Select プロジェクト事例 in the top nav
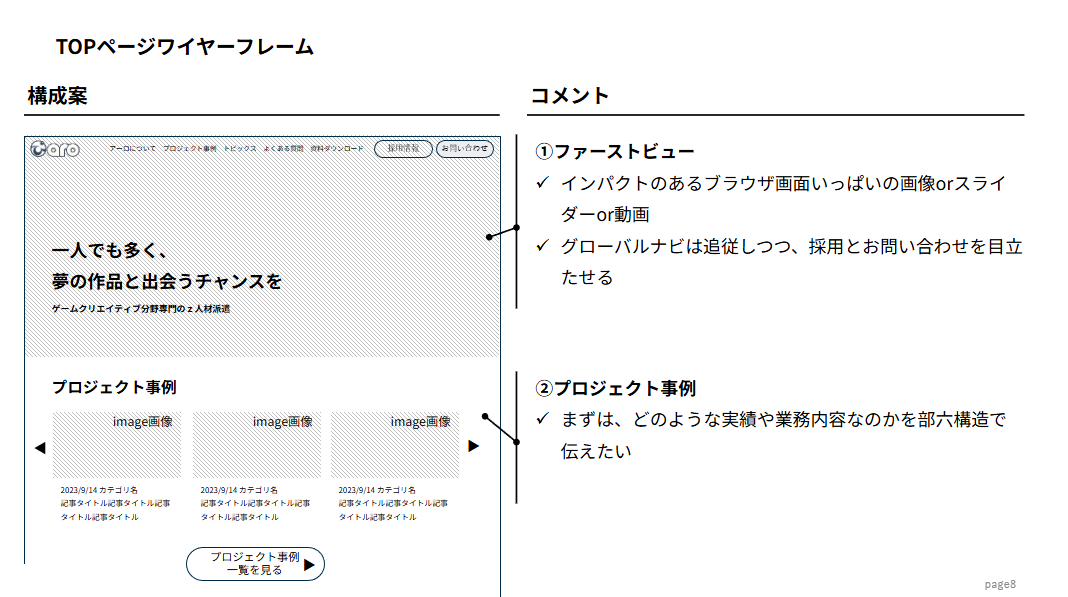Image resolution: width=1068 pixels, height=597 pixels. [189, 148]
